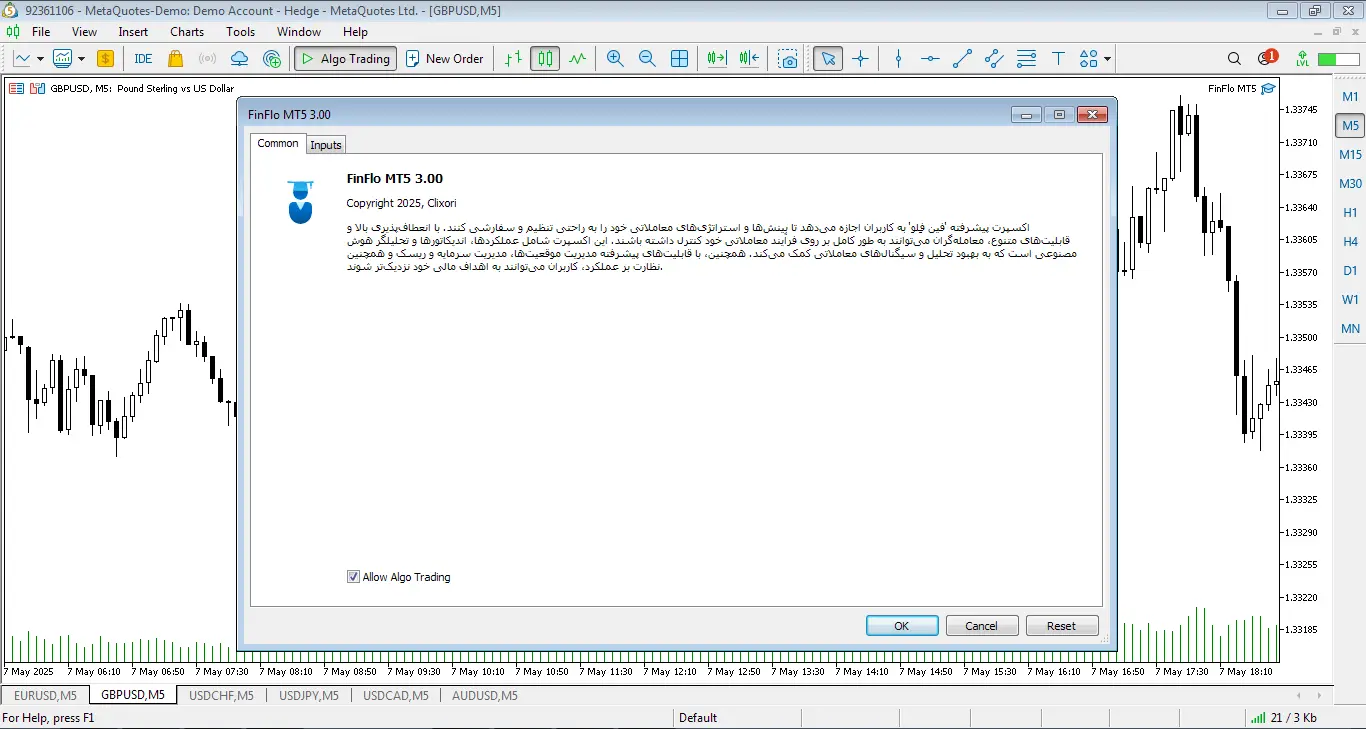The image size is (1366, 729).
Task: Toggle the Algo Trading toolbar button
Action: tap(345, 59)
